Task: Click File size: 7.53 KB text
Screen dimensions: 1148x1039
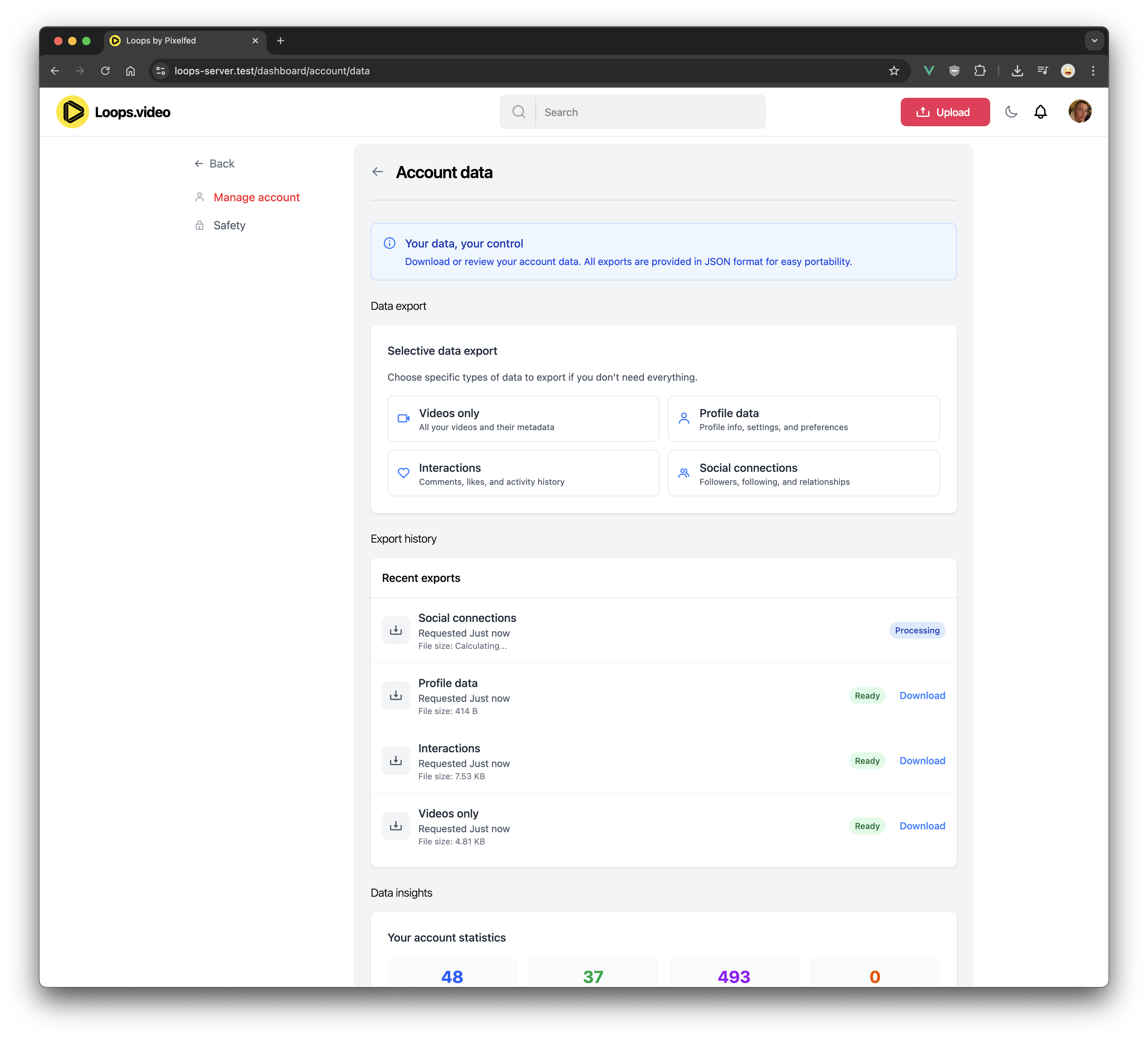Action: 452,777
